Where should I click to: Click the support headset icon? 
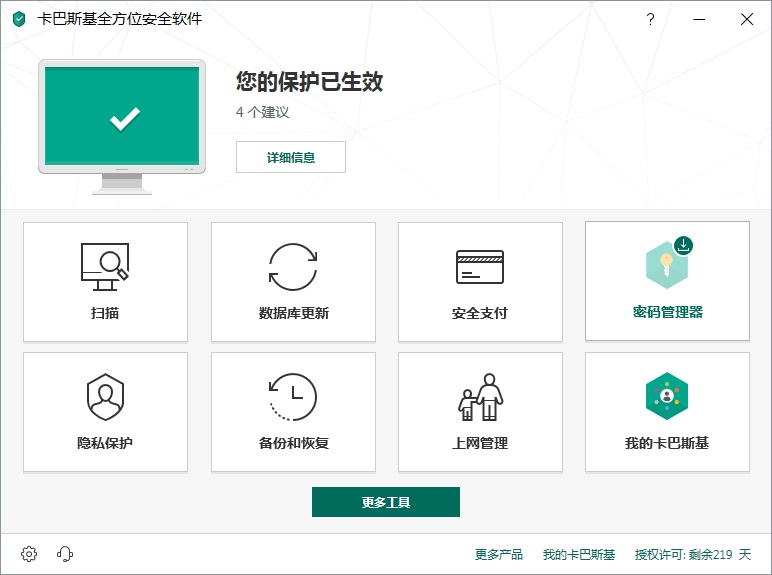(x=65, y=554)
